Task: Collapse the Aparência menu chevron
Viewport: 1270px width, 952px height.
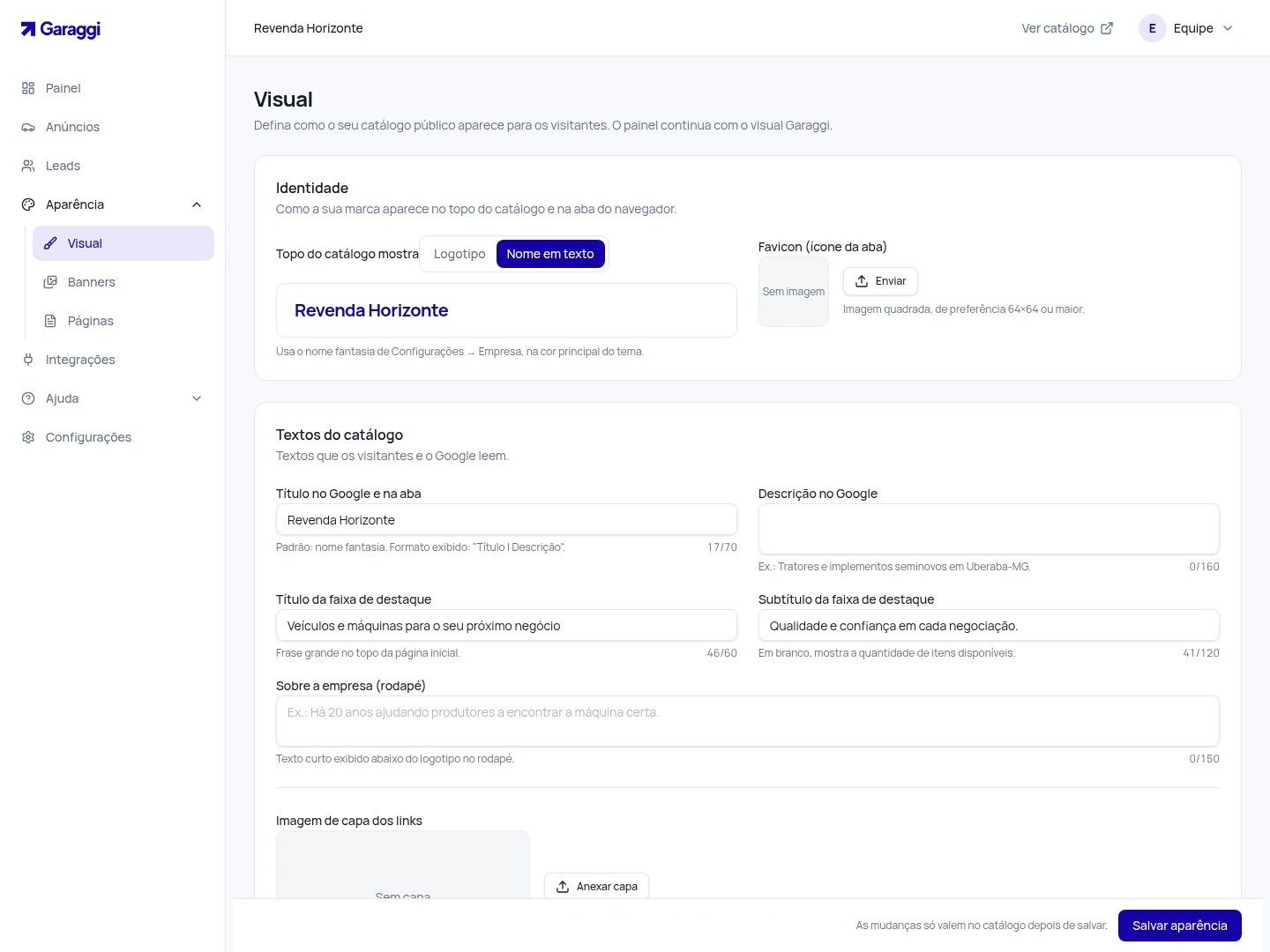Action: coord(197,205)
